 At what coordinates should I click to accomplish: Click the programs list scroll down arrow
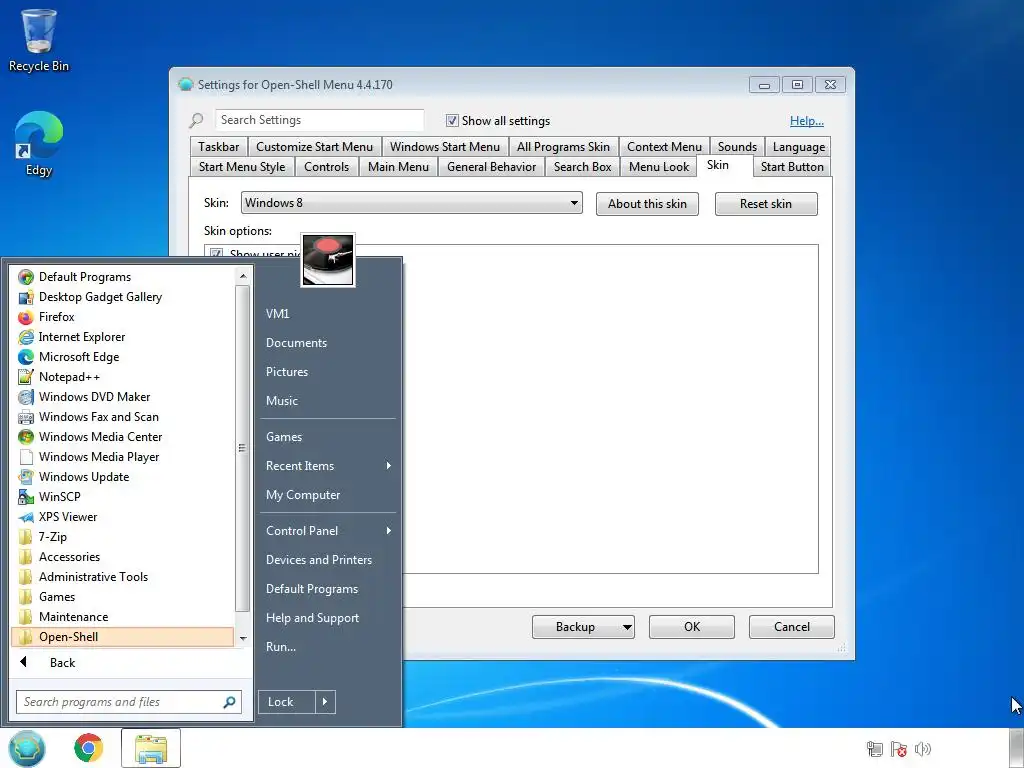[x=243, y=638]
